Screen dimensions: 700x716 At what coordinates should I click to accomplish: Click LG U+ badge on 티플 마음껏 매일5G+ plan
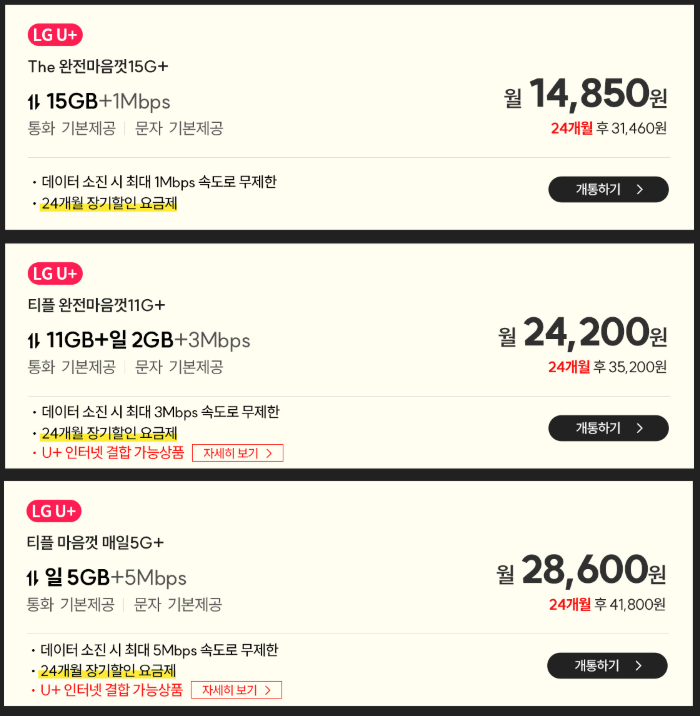point(54,511)
